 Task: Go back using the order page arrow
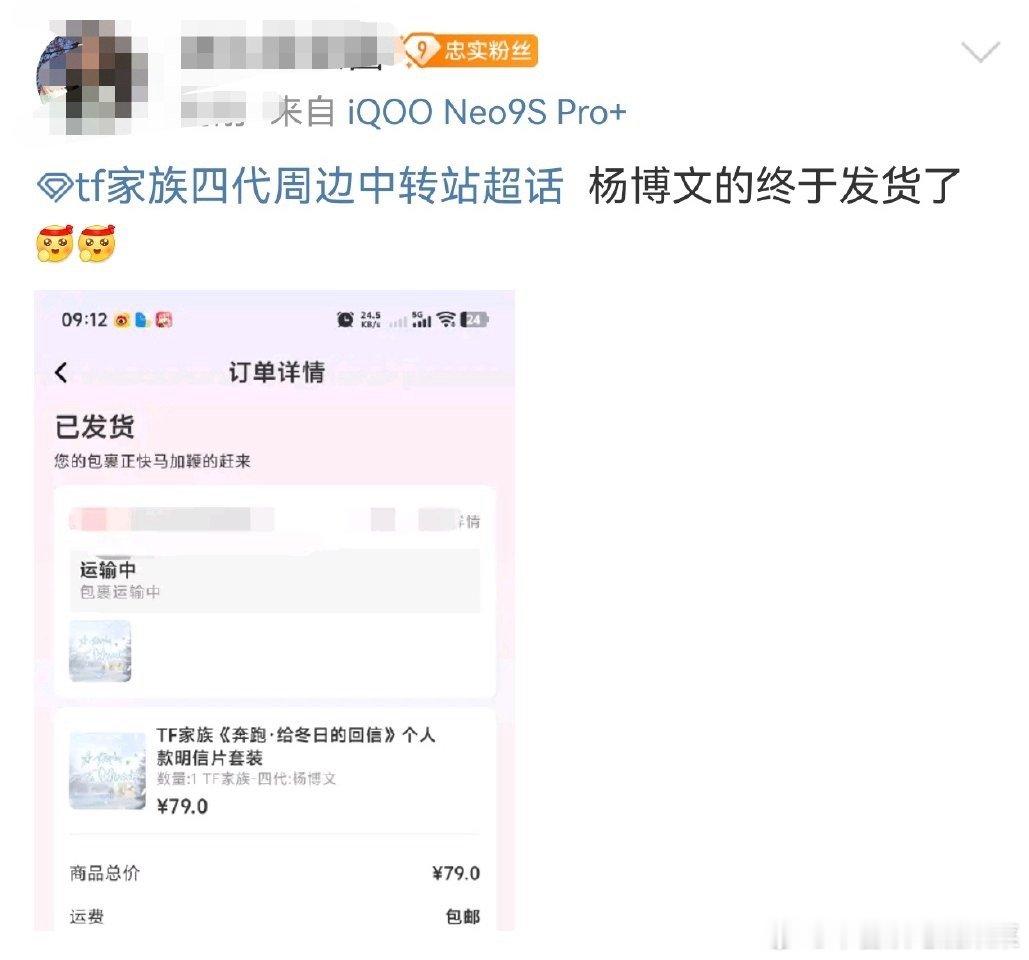(61, 372)
